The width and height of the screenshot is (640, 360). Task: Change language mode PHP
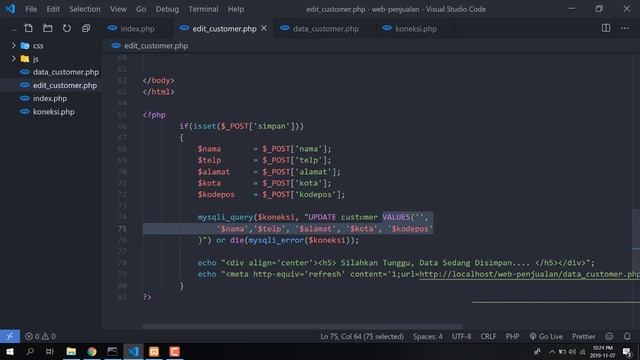tap(512, 336)
